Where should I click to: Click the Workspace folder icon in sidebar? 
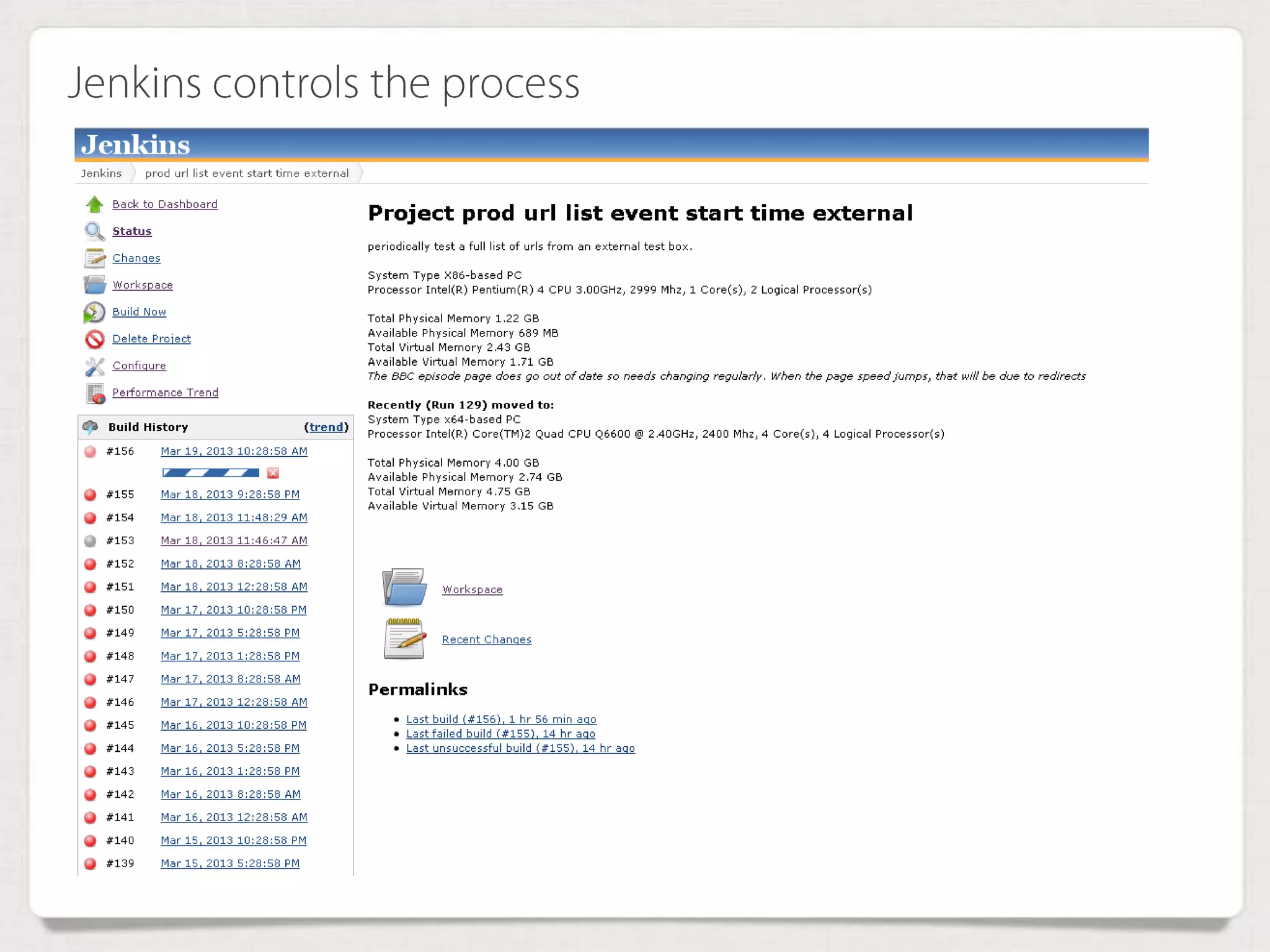click(x=94, y=284)
